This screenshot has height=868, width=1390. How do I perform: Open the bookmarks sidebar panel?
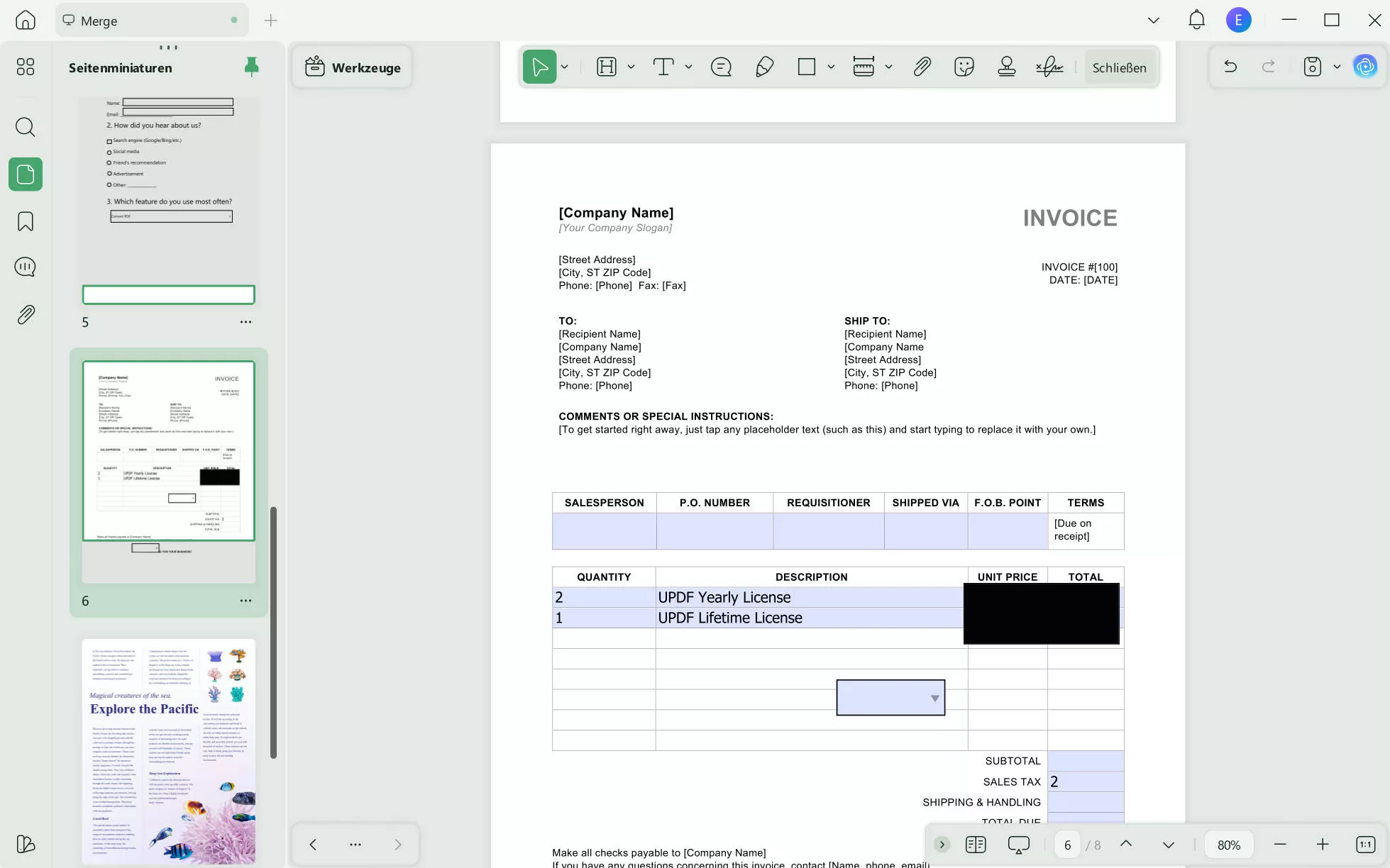pyautogui.click(x=26, y=221)
